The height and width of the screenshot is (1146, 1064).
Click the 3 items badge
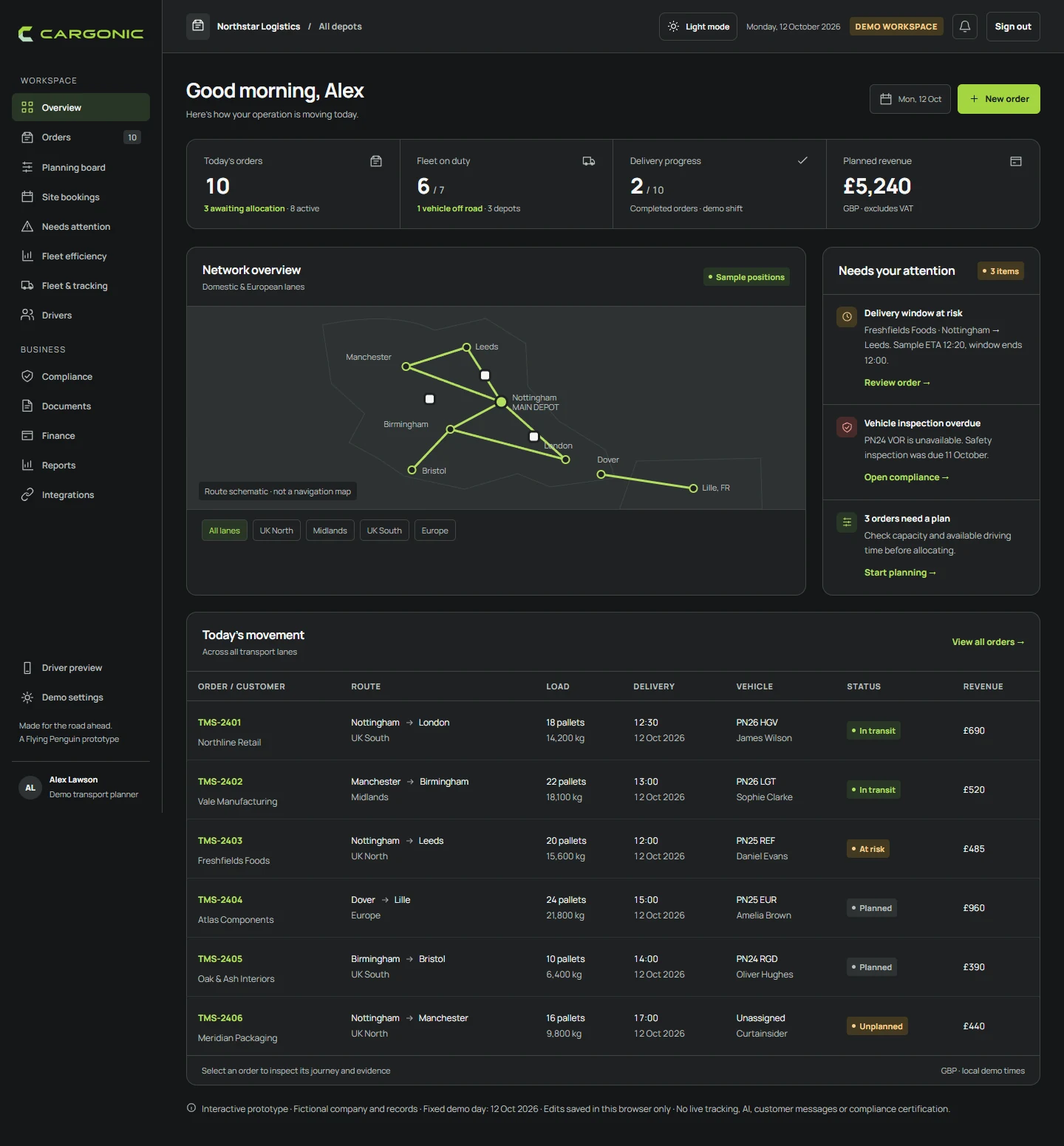point(1000,271)
